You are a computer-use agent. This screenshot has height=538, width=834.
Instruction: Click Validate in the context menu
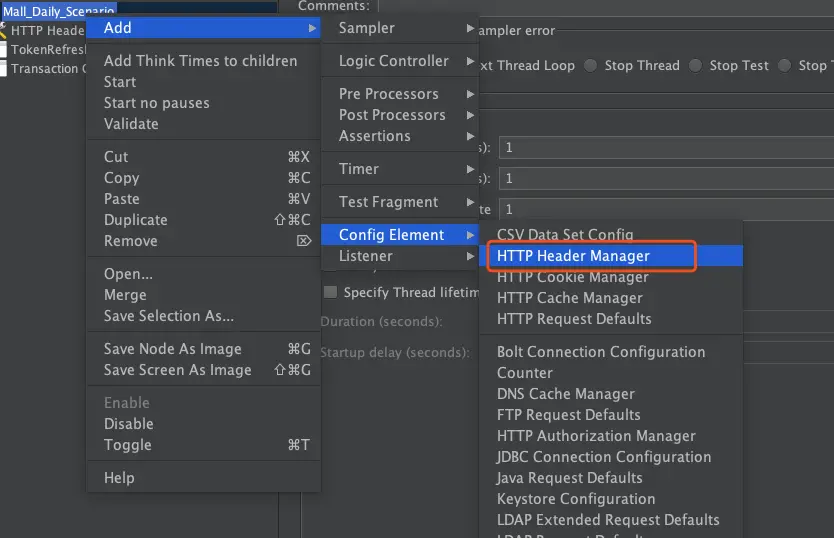click(x=131, y=124)
